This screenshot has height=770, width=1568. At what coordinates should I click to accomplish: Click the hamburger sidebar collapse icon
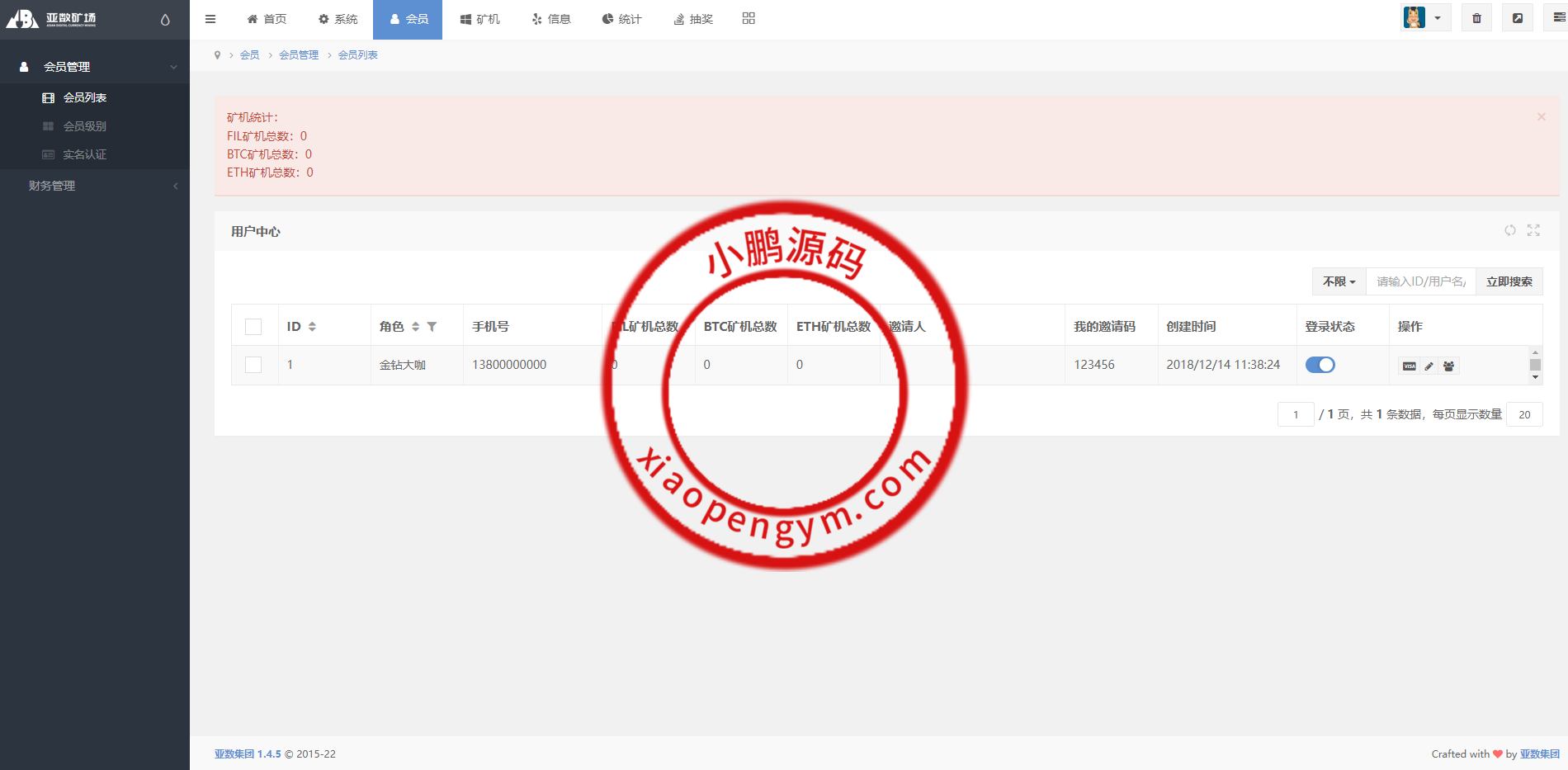(210, 19)
